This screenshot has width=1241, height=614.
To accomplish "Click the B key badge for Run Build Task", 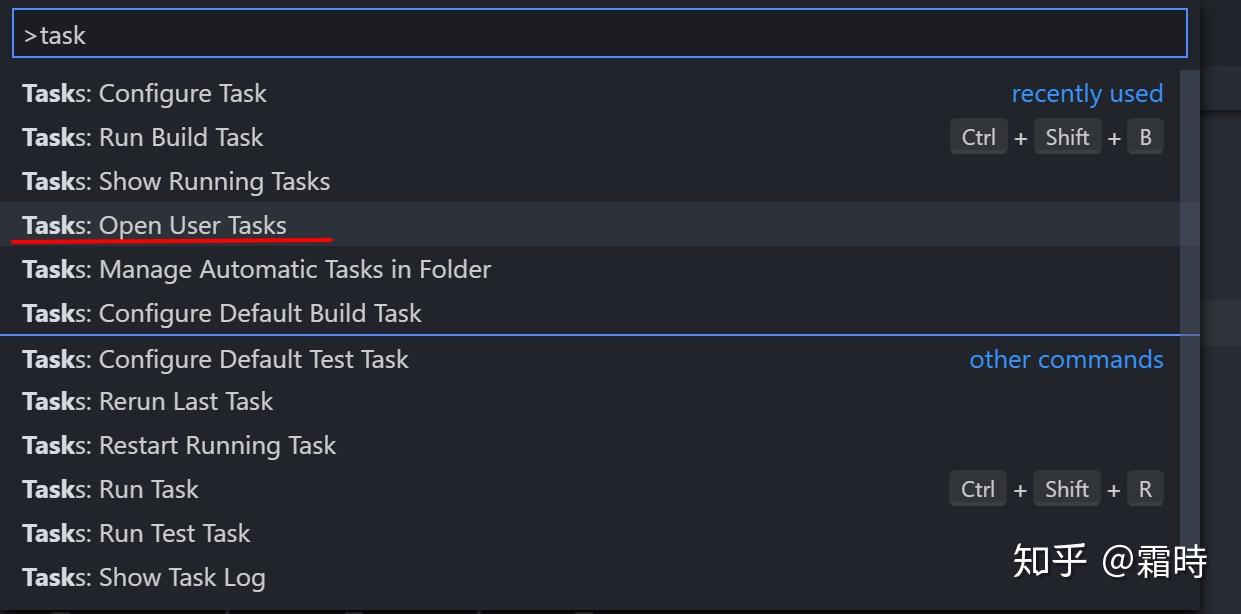I will (1145, 137).
